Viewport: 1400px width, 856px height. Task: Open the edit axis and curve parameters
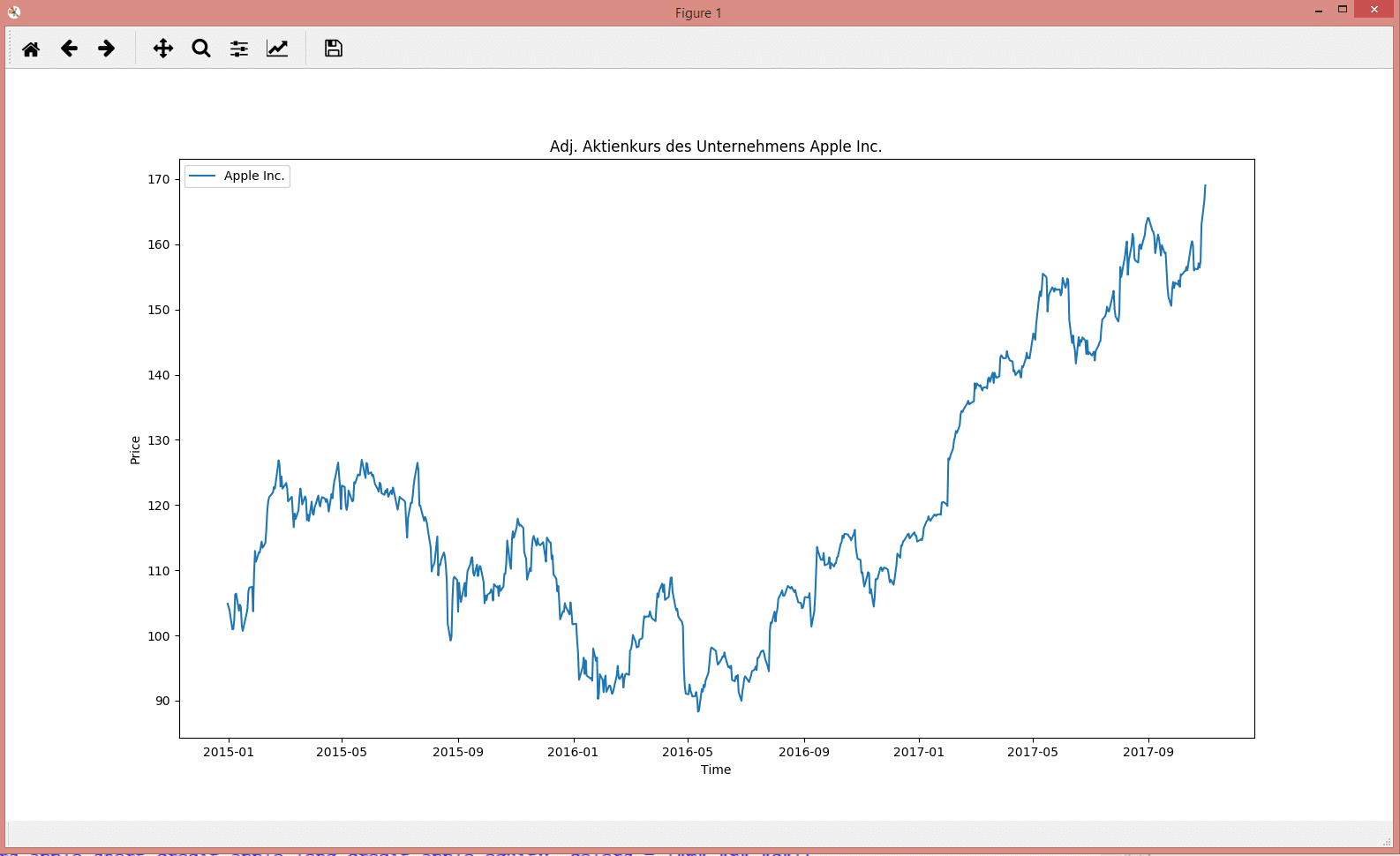coord(277,49)
